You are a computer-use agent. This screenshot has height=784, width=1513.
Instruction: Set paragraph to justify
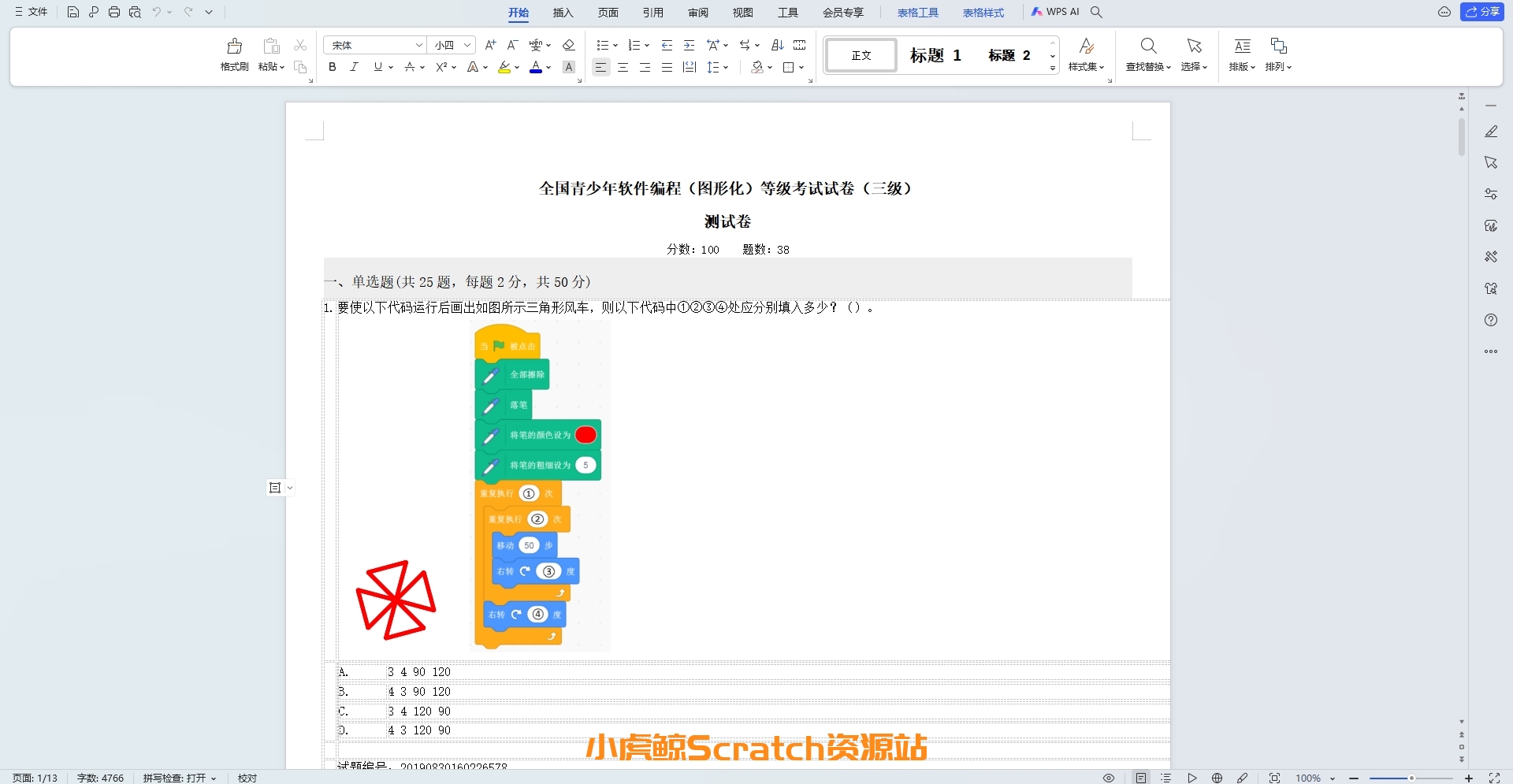click(667, 68)
